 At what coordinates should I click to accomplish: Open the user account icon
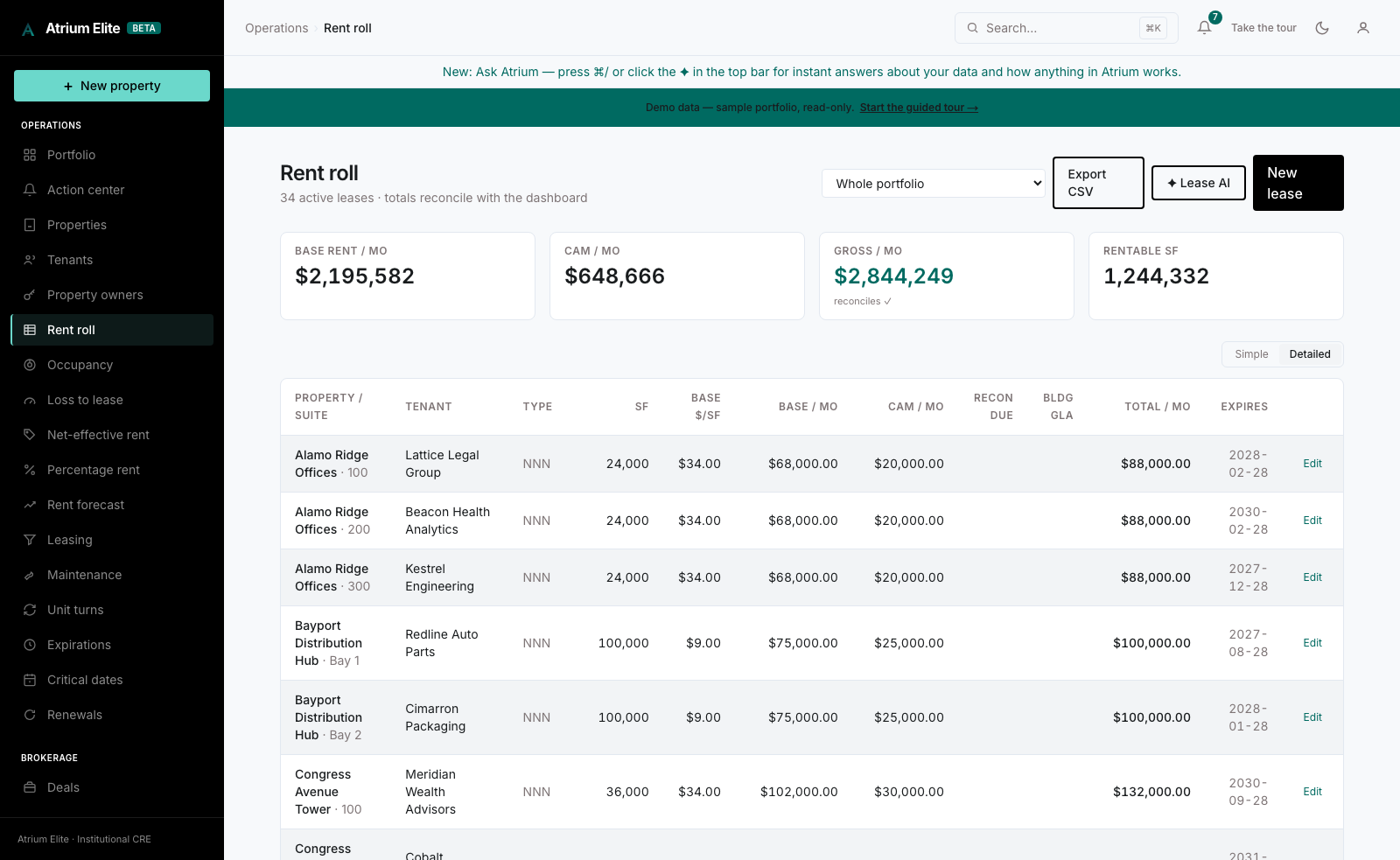pos(1363,28)
